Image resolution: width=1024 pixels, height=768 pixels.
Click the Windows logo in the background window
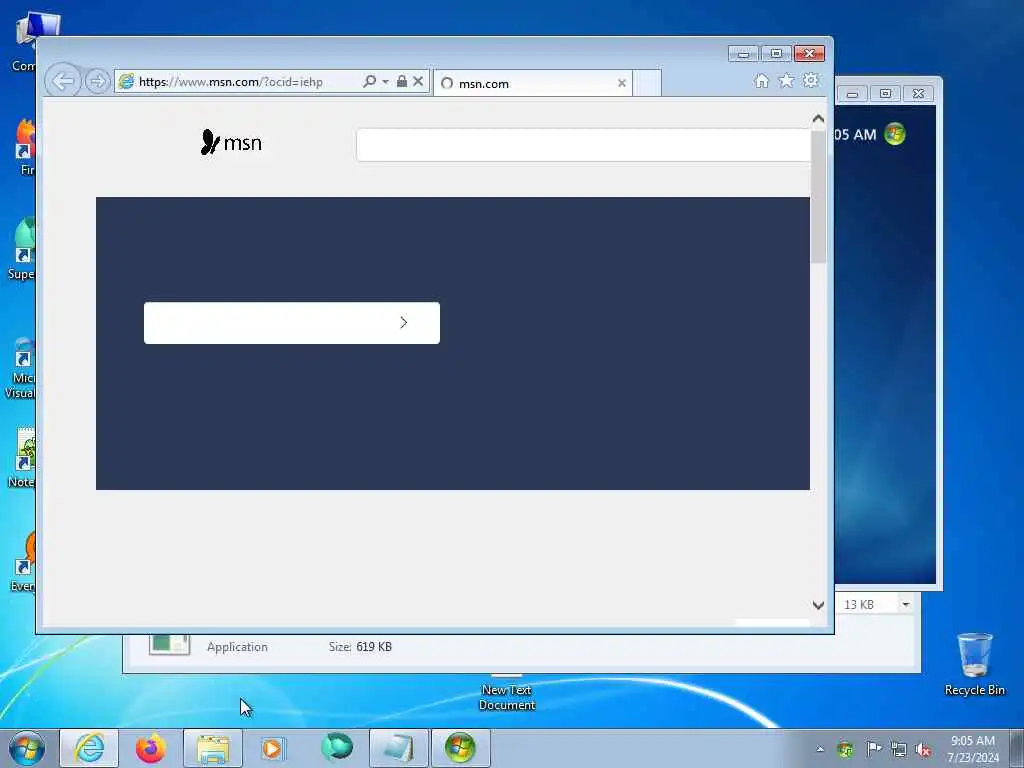pyautogui.click(x=895, y=134)
